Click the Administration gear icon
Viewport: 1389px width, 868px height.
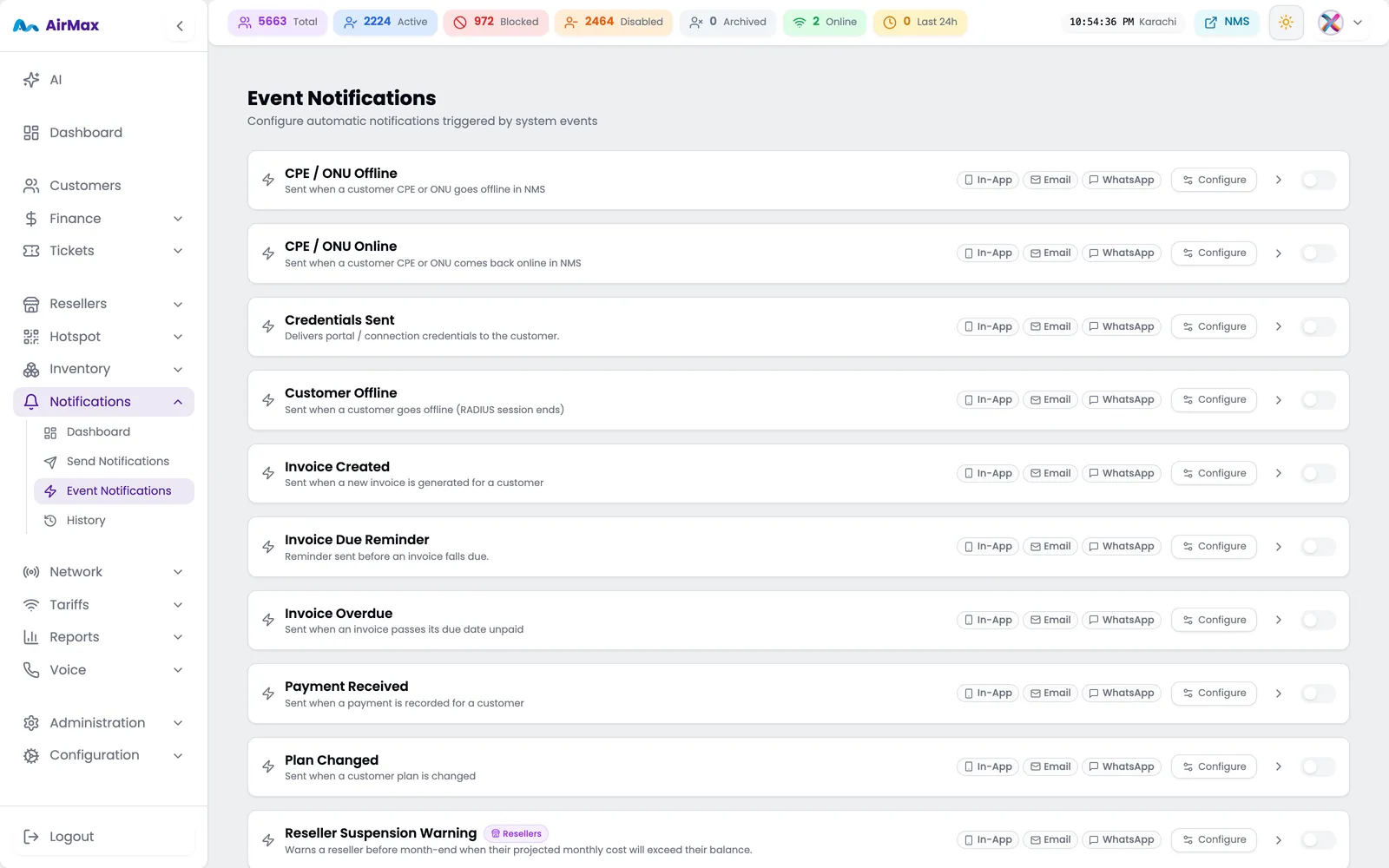pos(31,723)
